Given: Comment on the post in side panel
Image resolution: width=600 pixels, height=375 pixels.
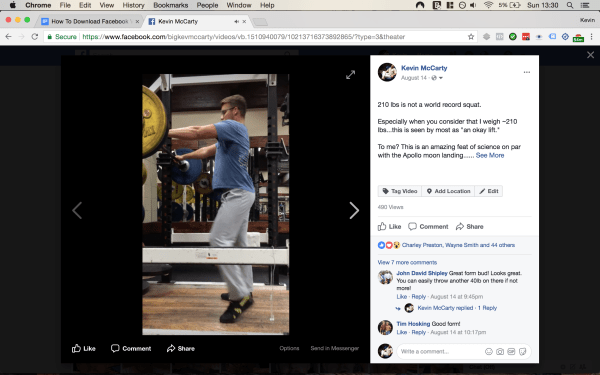Looking at the screenshot, I should (428, 227).
